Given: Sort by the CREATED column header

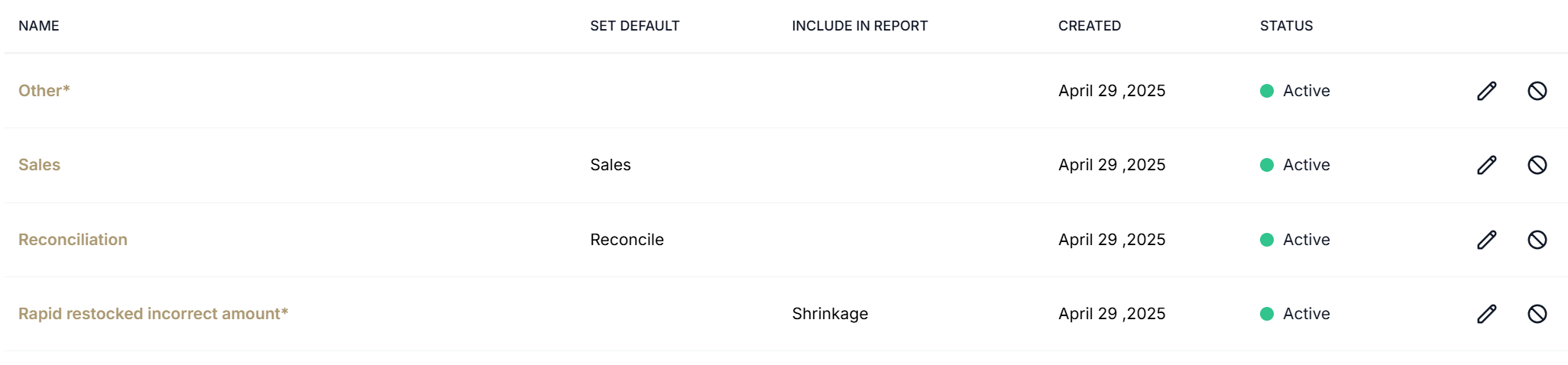Looking at the screenshot, I should 1090,26.
